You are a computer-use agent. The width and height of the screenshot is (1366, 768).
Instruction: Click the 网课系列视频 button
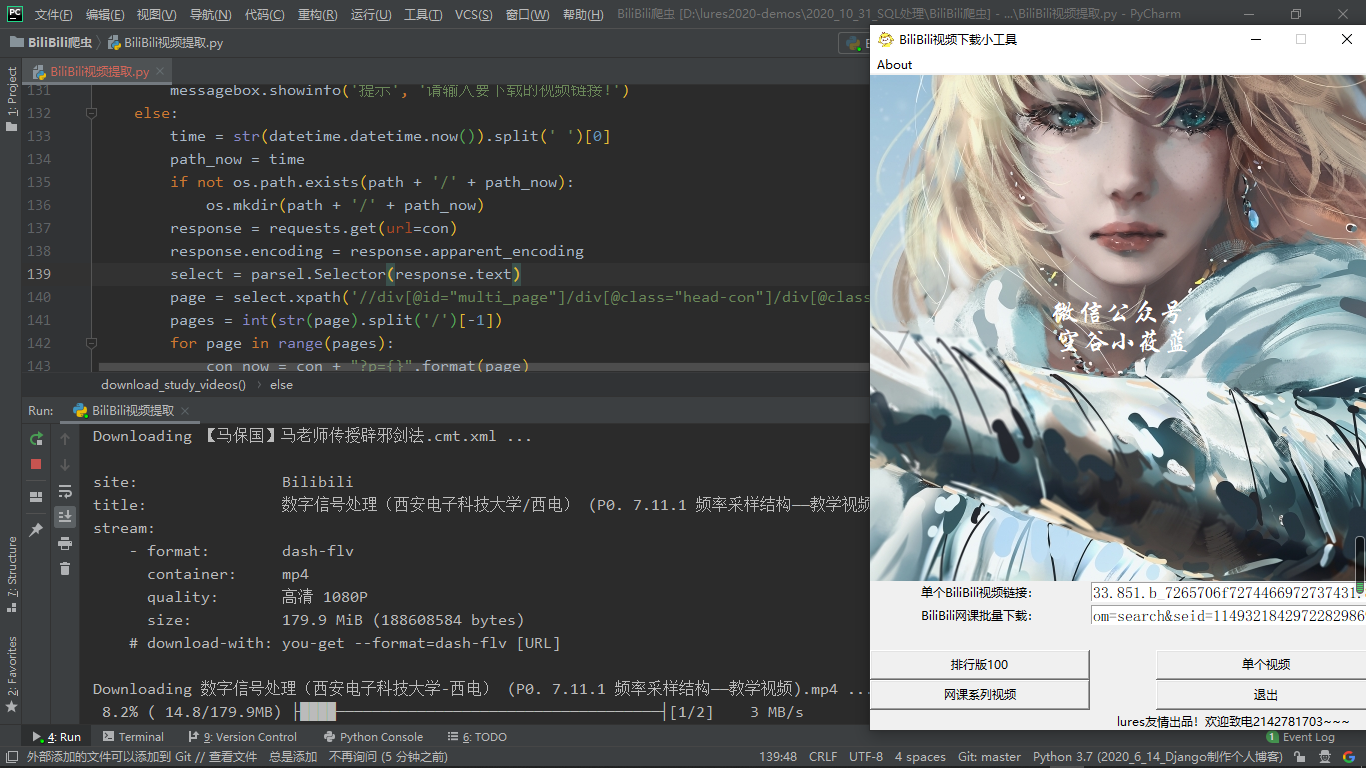click(x=979, y=695)
